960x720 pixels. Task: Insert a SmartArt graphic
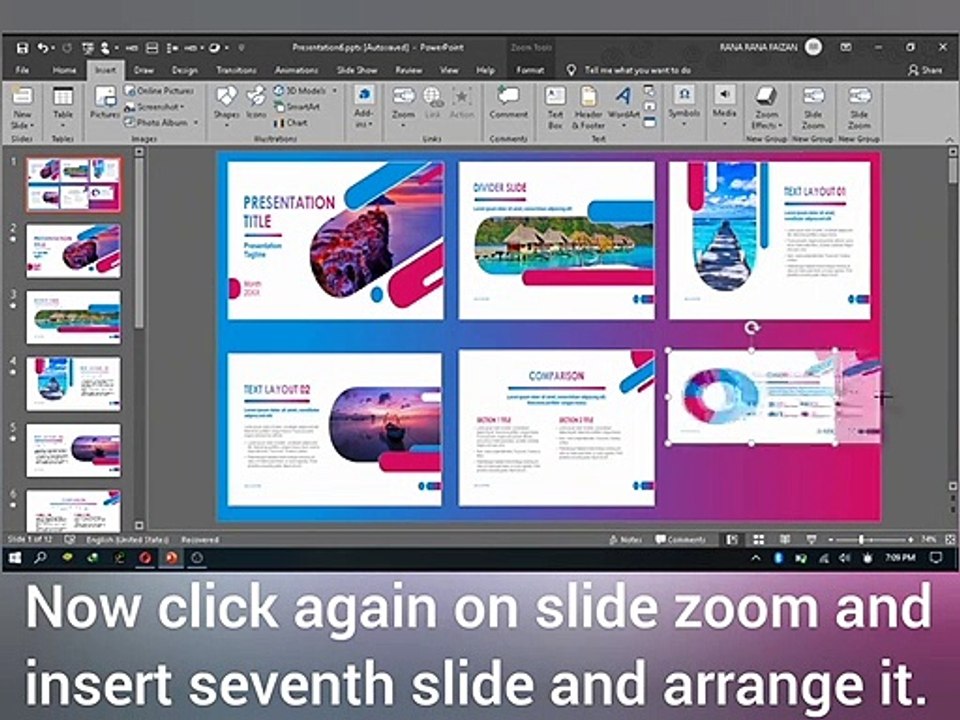297,107
